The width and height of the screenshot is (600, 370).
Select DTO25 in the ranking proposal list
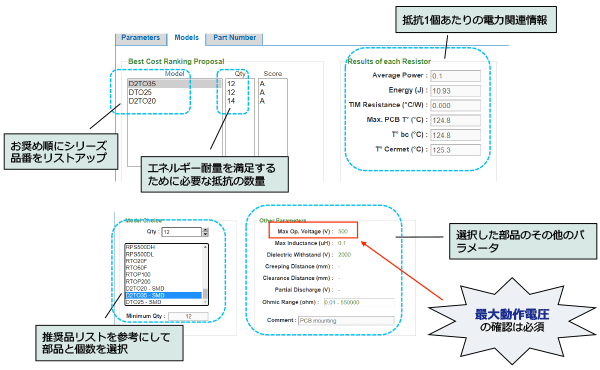[174, 92]
